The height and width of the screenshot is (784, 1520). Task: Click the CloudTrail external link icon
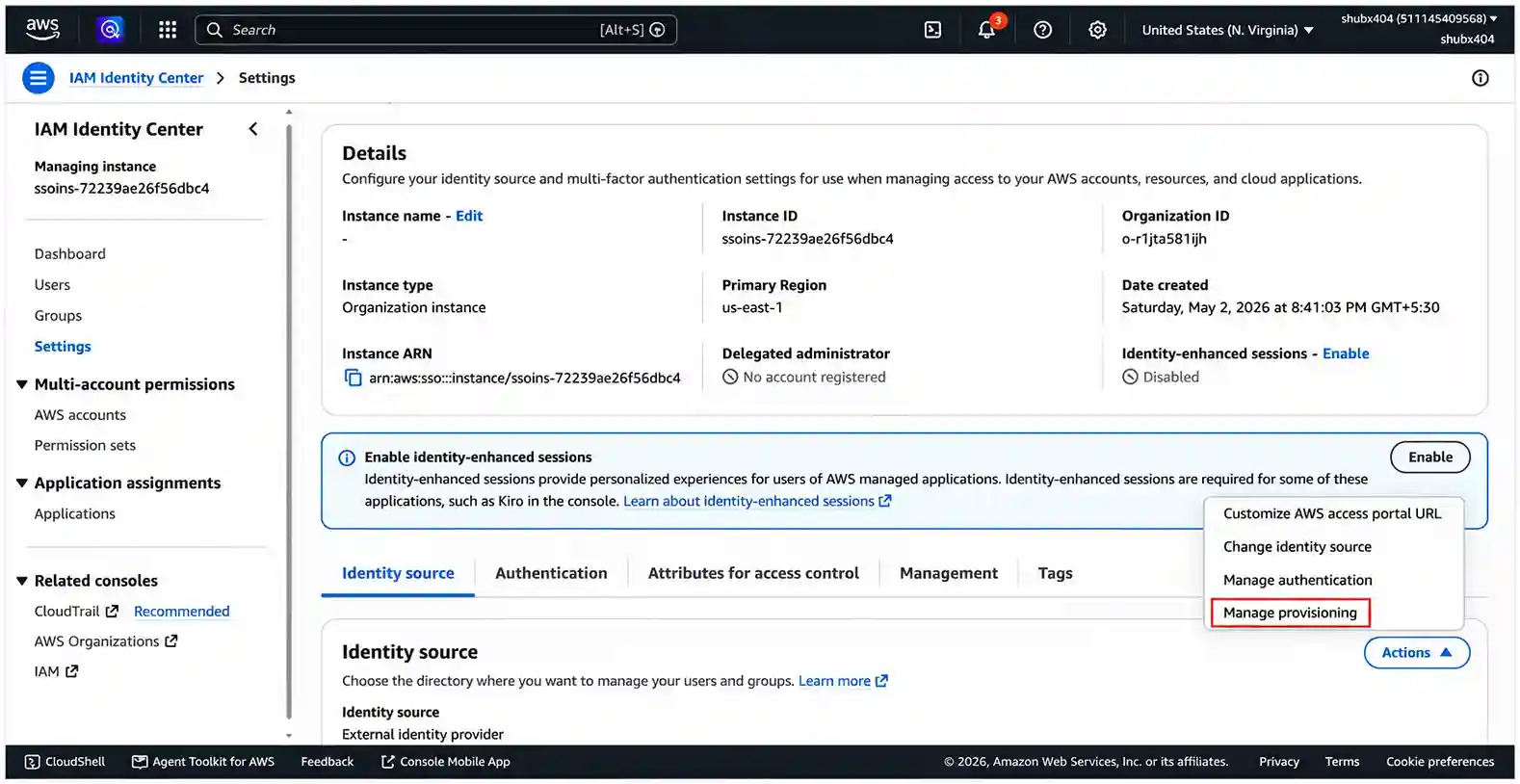pyautogui.click(x=112, y=611)
